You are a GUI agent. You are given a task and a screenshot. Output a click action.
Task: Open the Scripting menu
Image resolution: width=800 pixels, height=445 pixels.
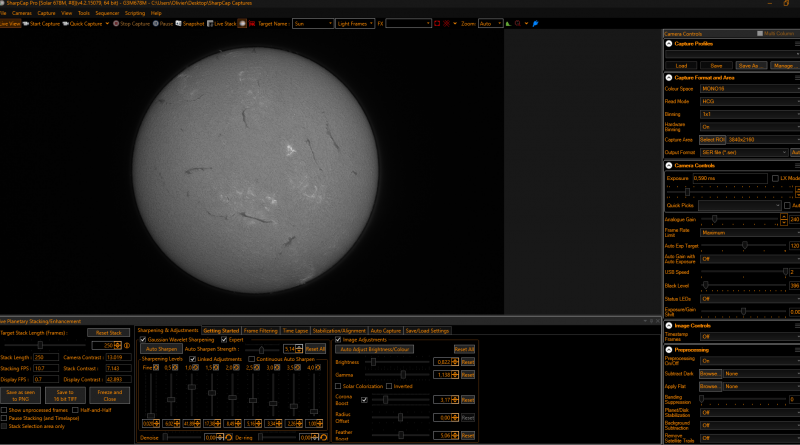[x=135, y=13]
